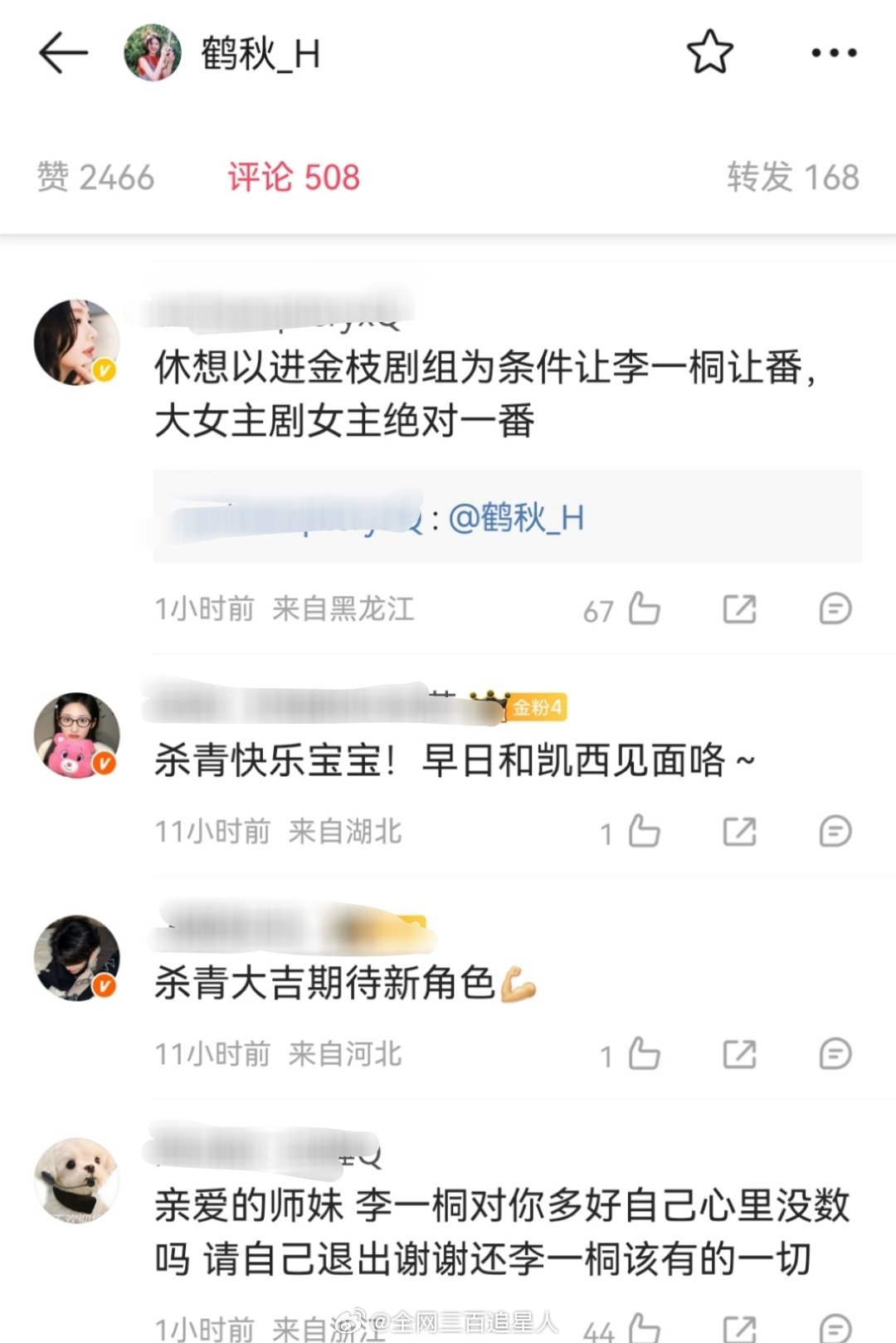Favorite the post with the star icon
The width and height of the screenshot is (896, 1343).
point(710,52)
